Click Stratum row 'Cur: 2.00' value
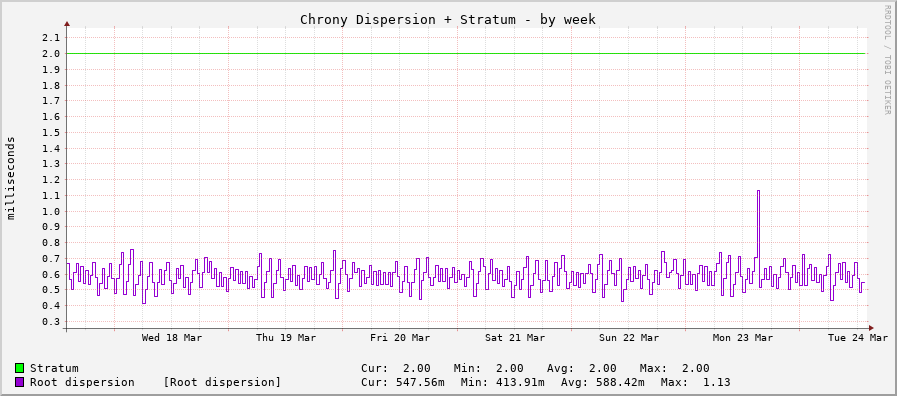The image size is (897, 396). [x=396, y=368]
